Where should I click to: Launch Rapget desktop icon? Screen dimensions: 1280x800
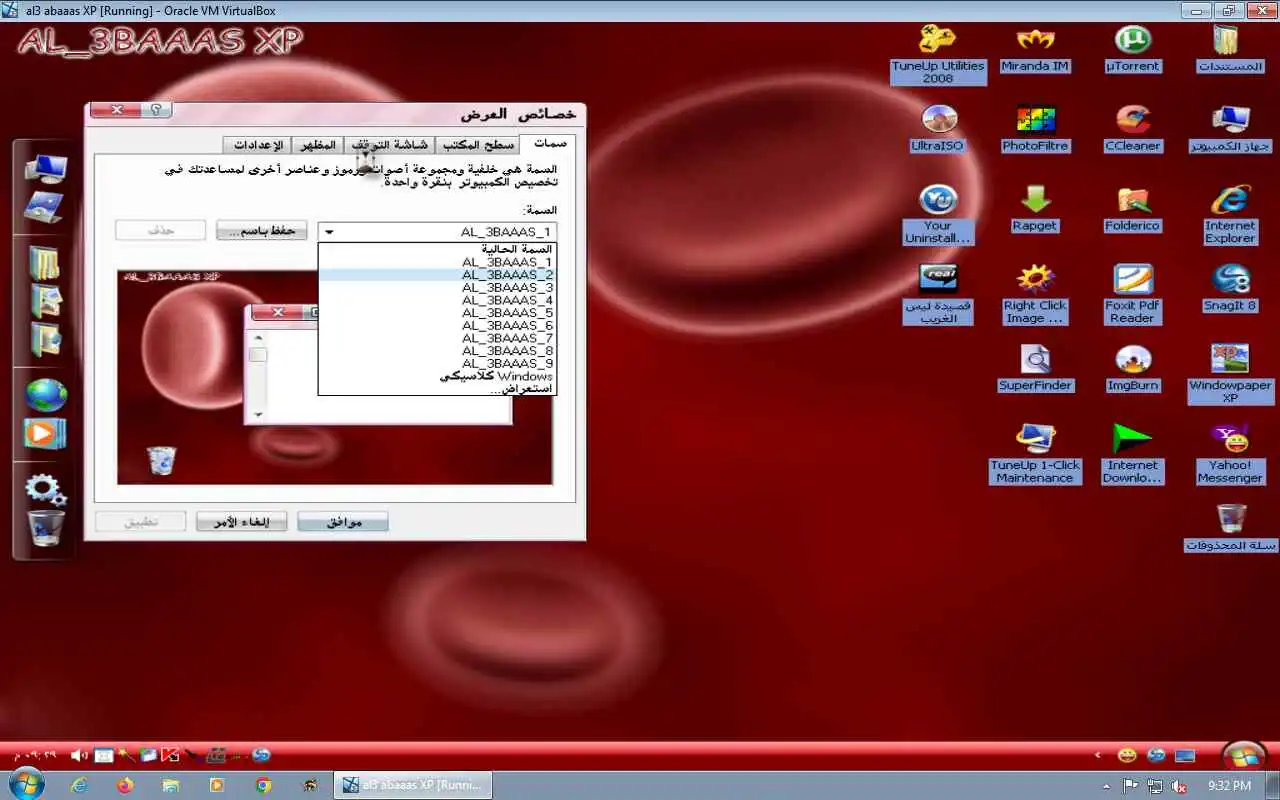[1035, 208]
